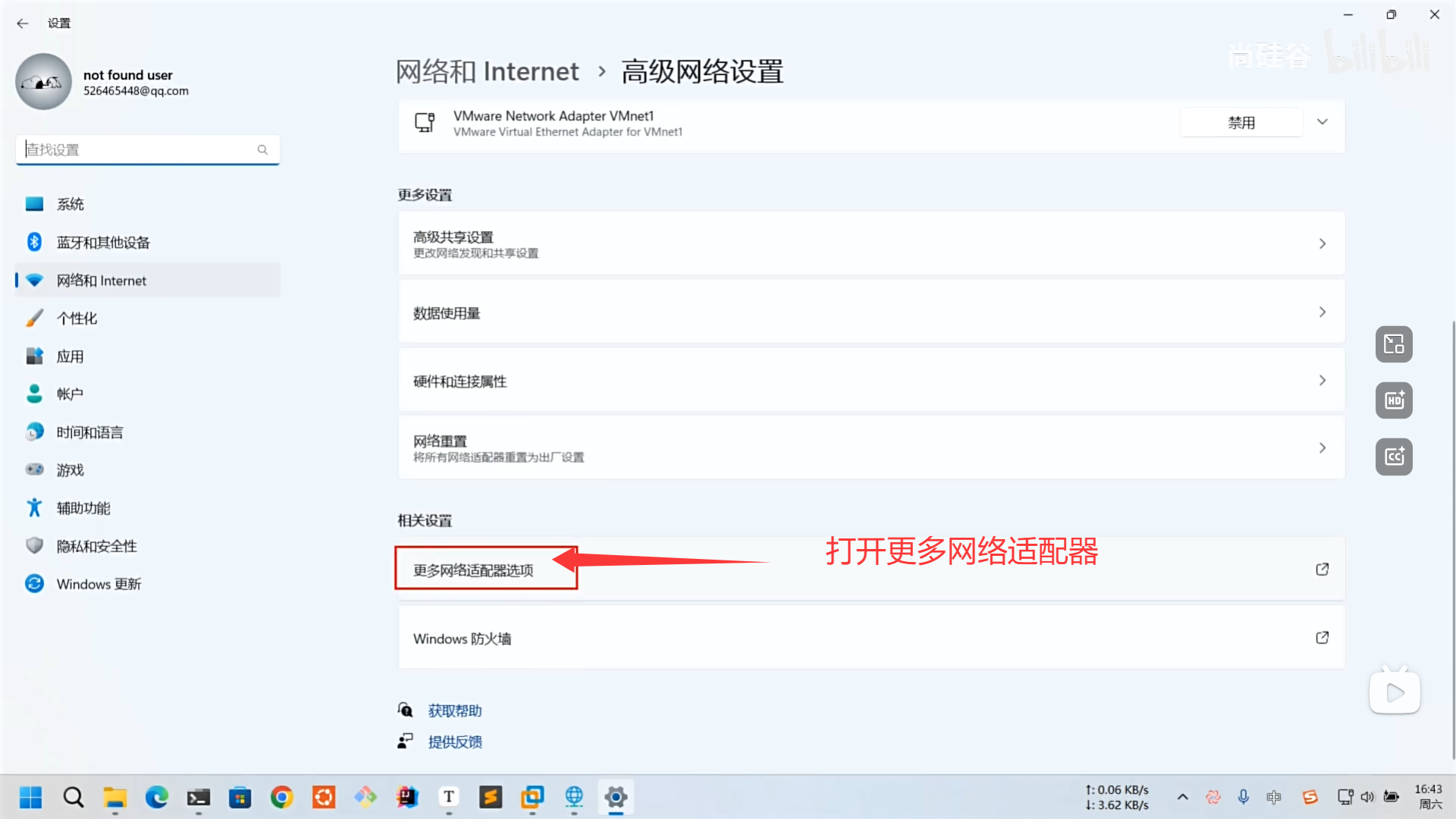Click the microphone icon in system tray
Screen dimensions: 1456x819
1244,797
